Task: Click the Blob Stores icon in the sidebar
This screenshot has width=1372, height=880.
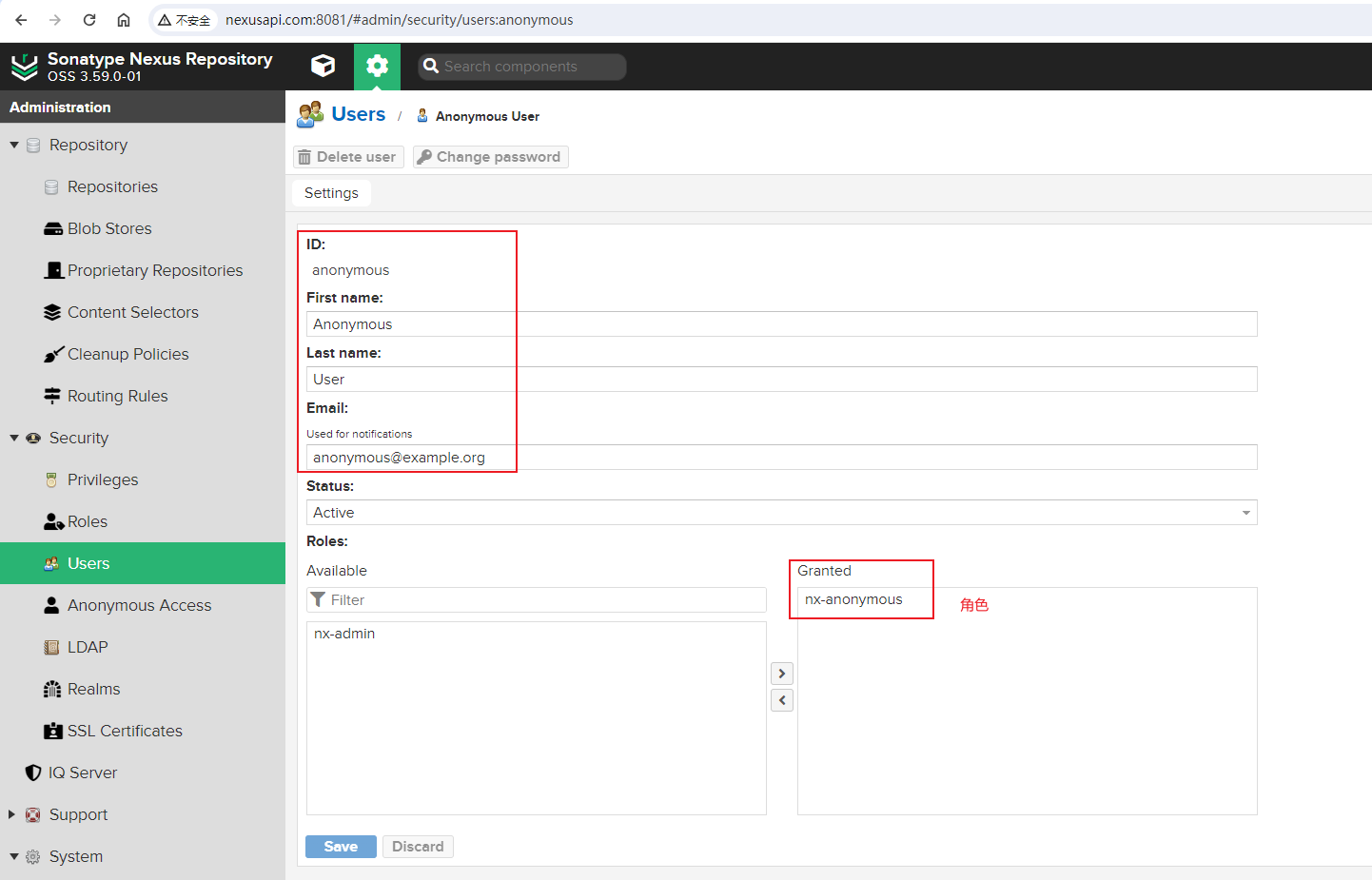Action: tap(53, 228)
